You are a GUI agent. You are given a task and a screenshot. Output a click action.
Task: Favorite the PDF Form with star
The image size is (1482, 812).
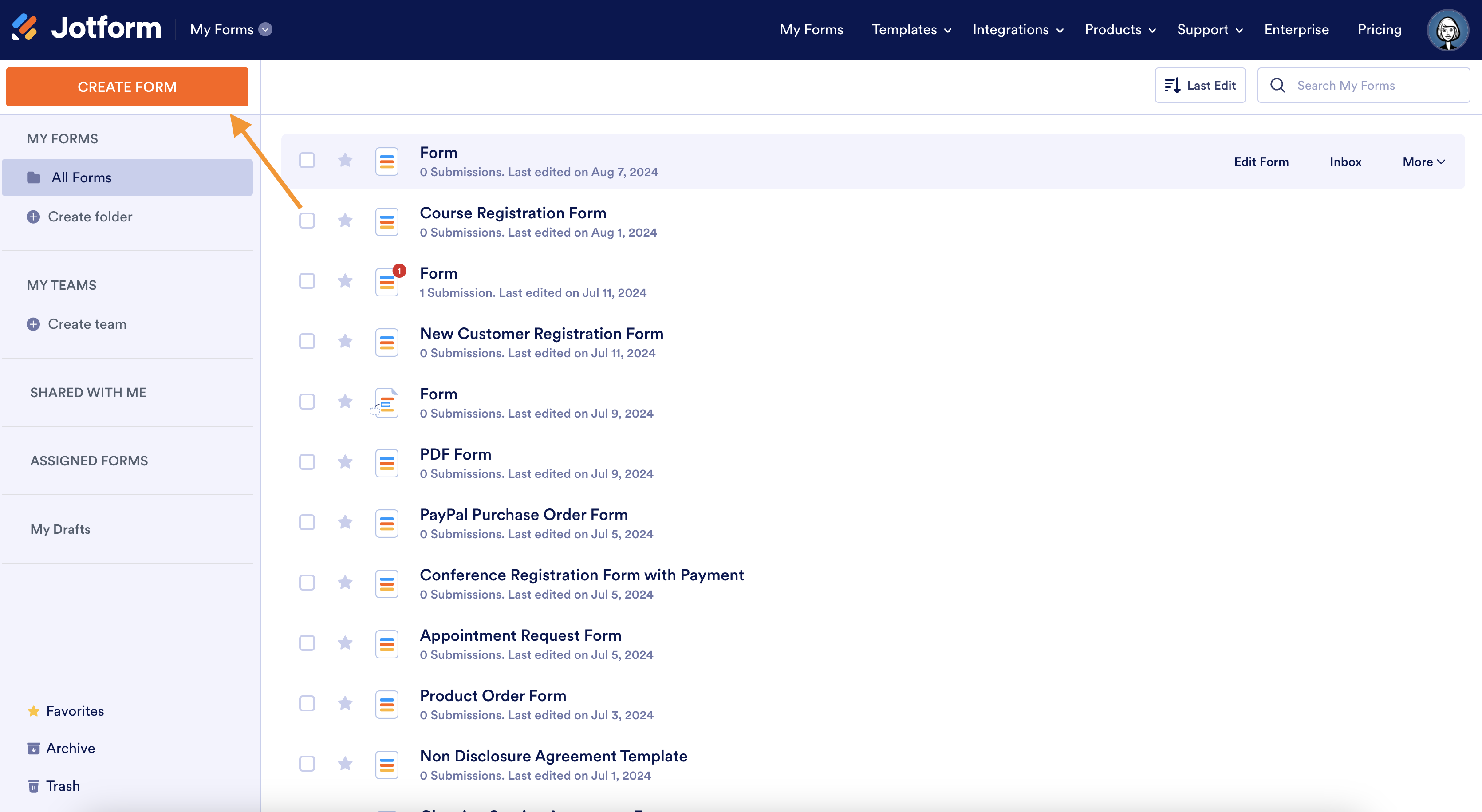(x=345, y=461)
